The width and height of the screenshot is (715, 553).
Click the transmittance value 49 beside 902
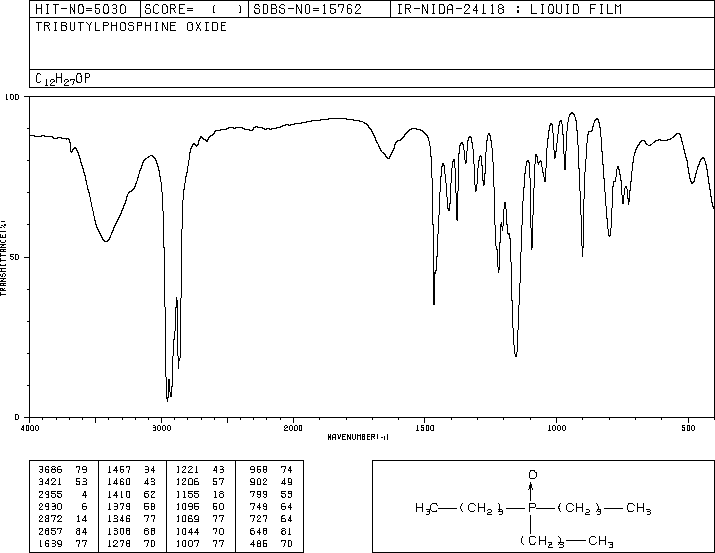(287, 482)
